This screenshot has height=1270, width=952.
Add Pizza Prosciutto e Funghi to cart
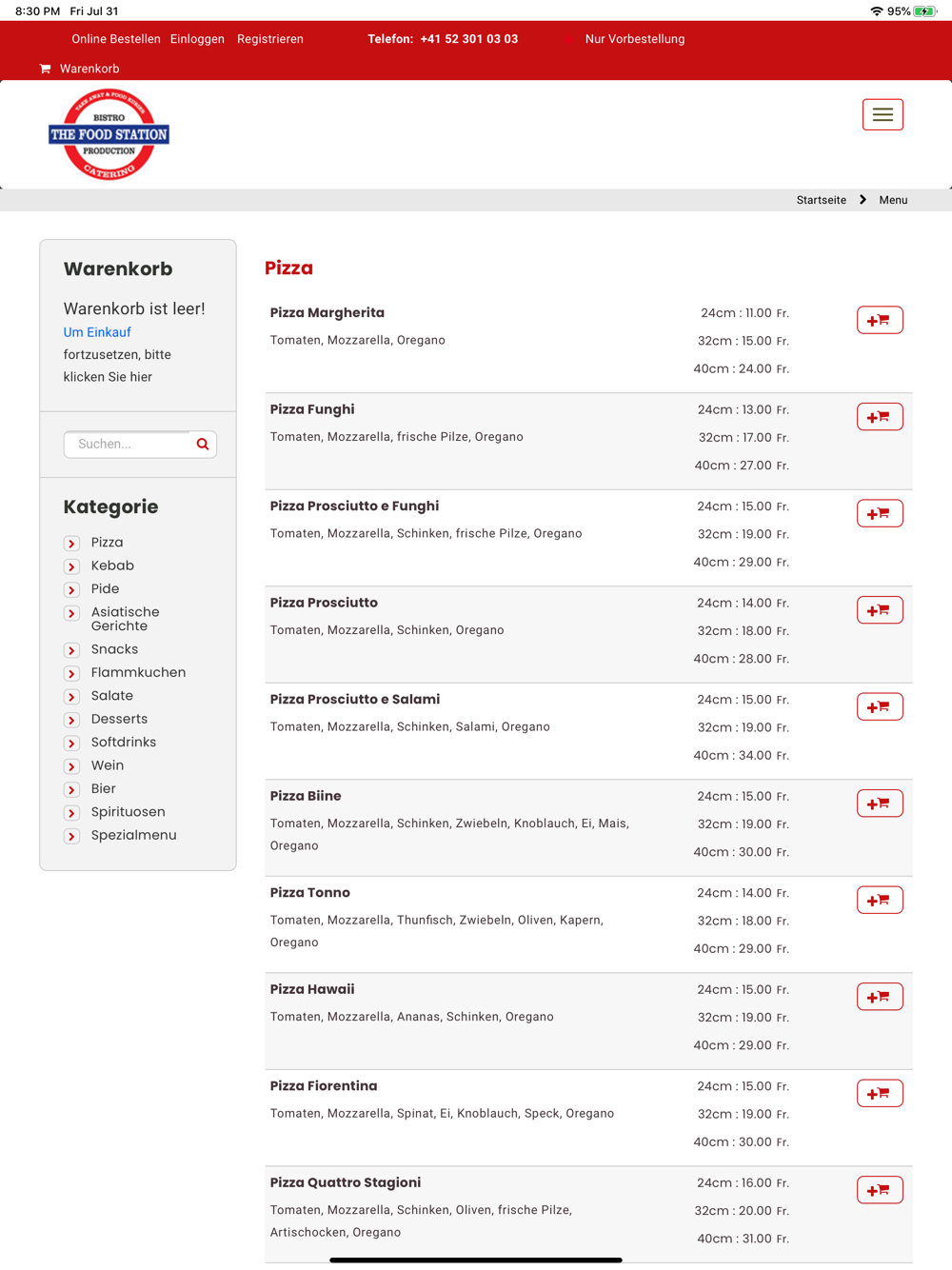coord(880,513)
